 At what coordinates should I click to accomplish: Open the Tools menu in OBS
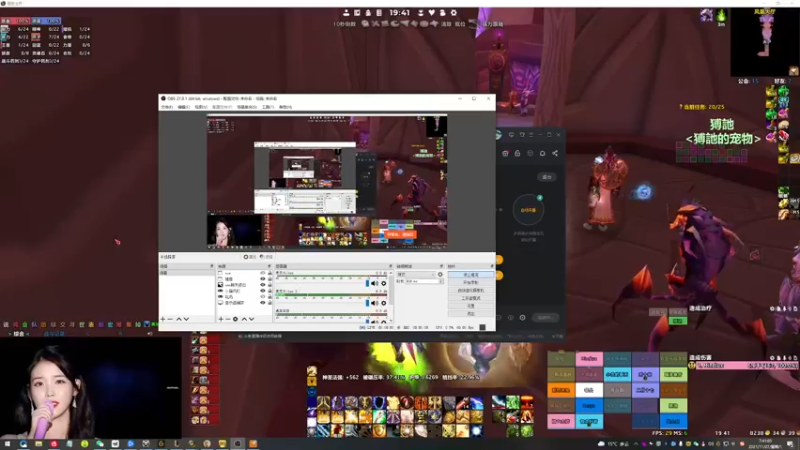tap(268, 107)
